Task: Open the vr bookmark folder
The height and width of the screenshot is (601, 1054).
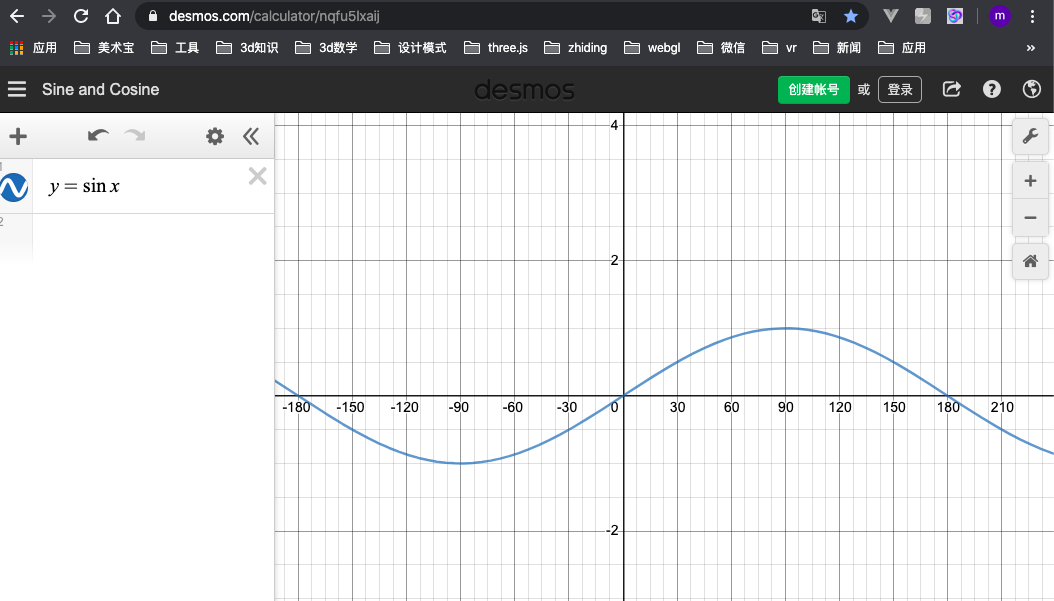Action: coord(779,48)
